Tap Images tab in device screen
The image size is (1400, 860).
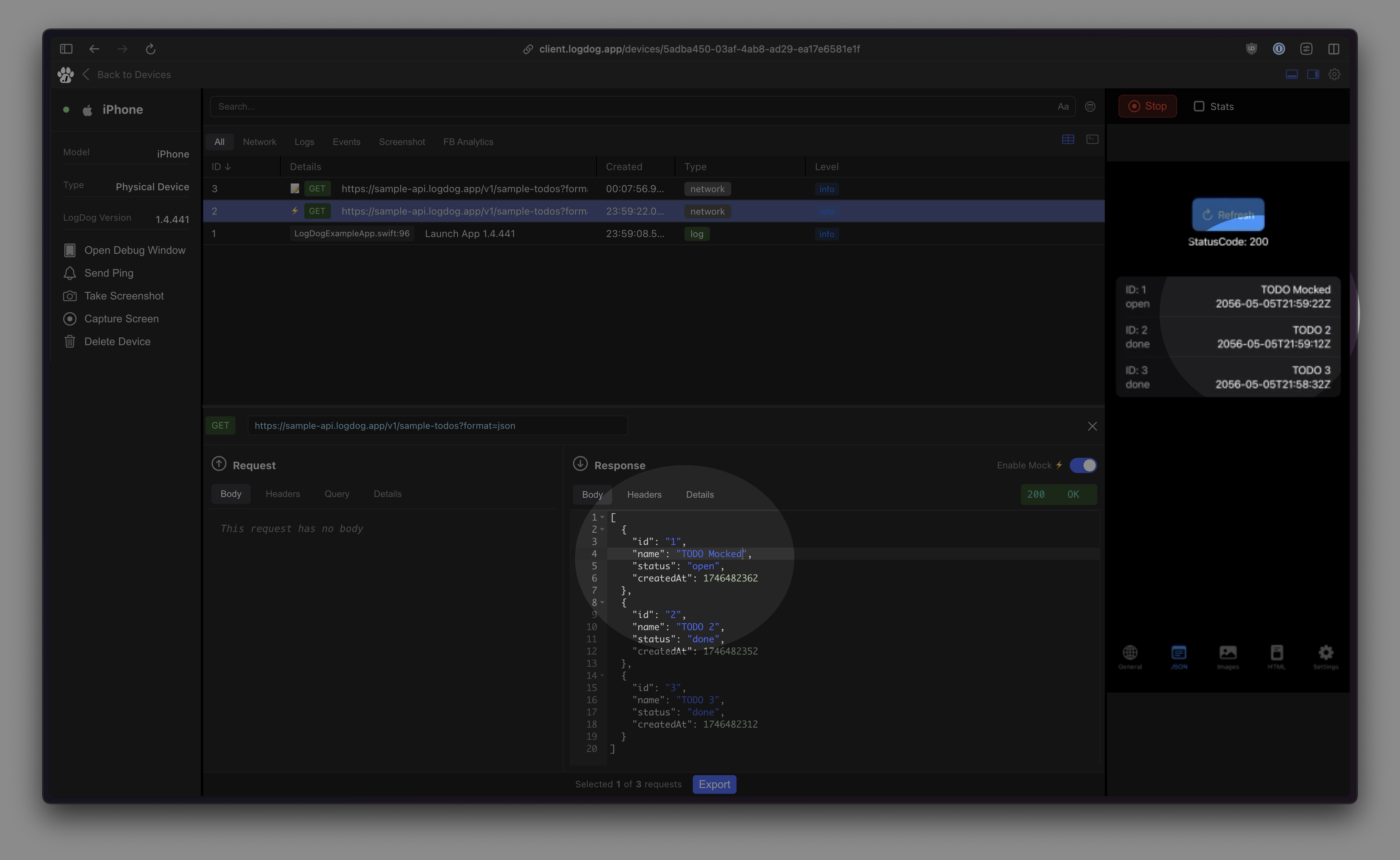click(1228, 658)
